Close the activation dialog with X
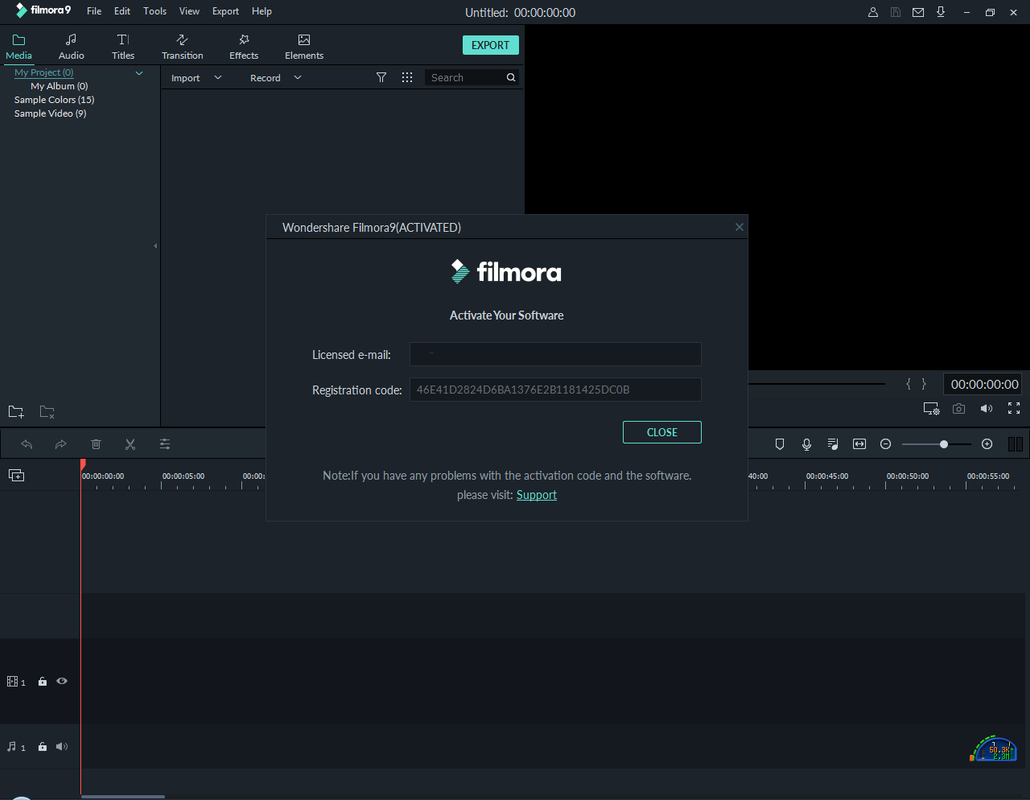Image resolution: width=1030 pixels, height=800 pixels. [739, 227]
